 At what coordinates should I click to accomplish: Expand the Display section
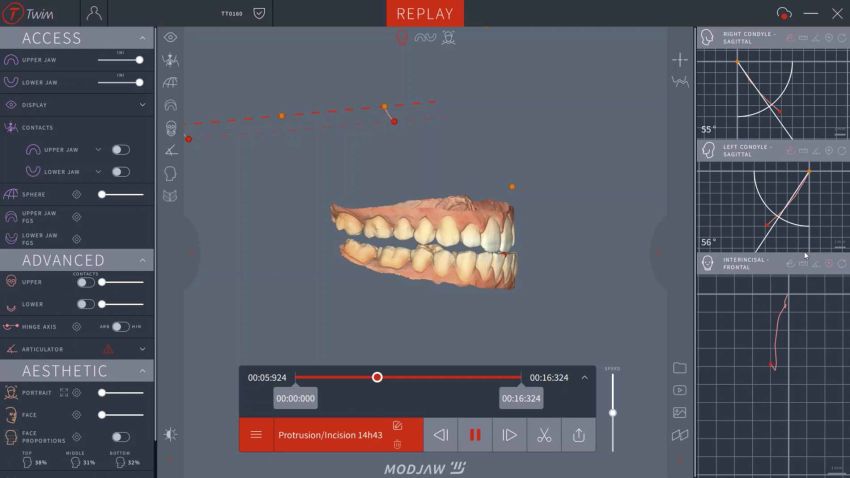pos(142,105)
